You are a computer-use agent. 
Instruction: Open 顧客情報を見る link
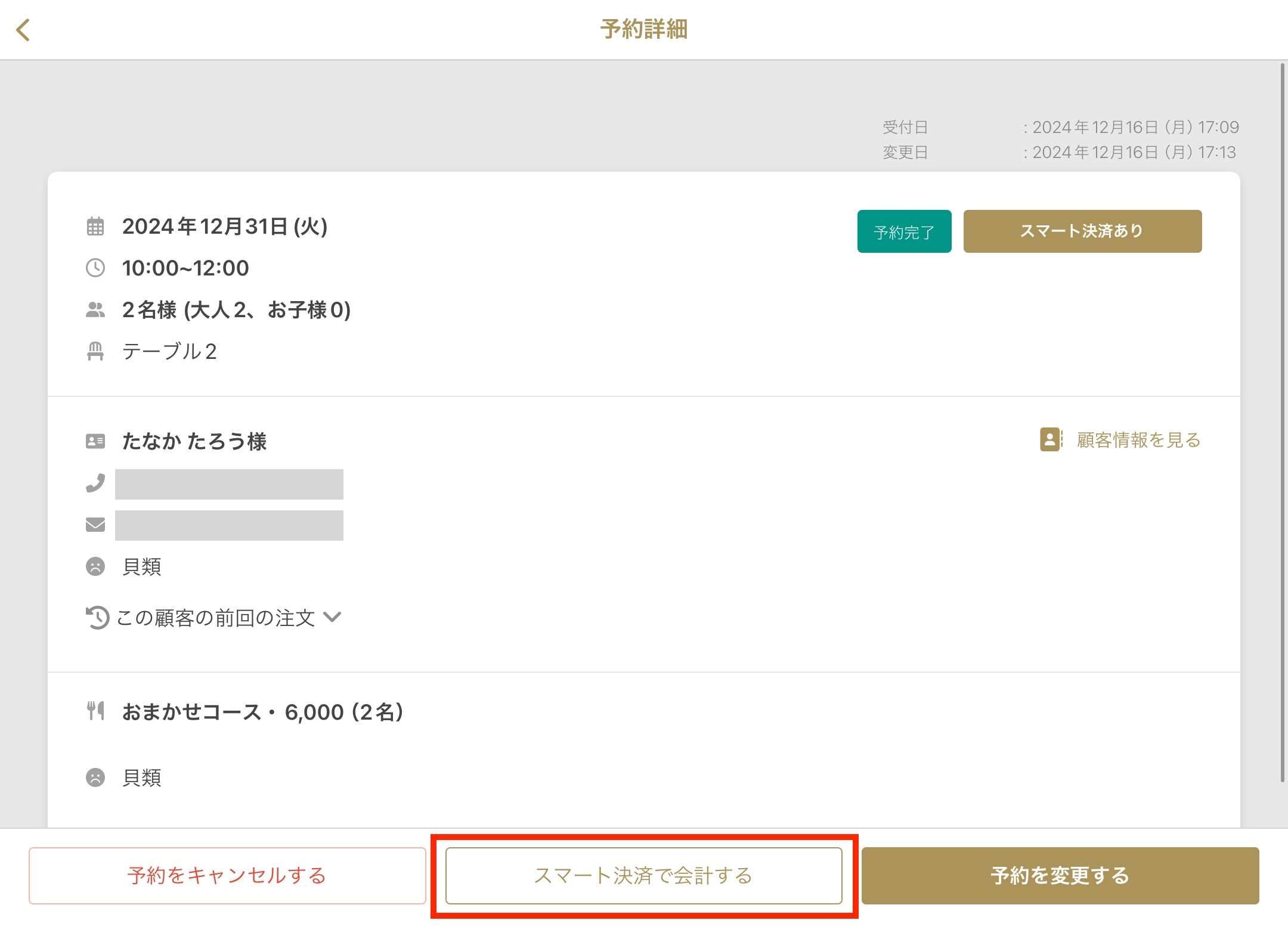1138,440
